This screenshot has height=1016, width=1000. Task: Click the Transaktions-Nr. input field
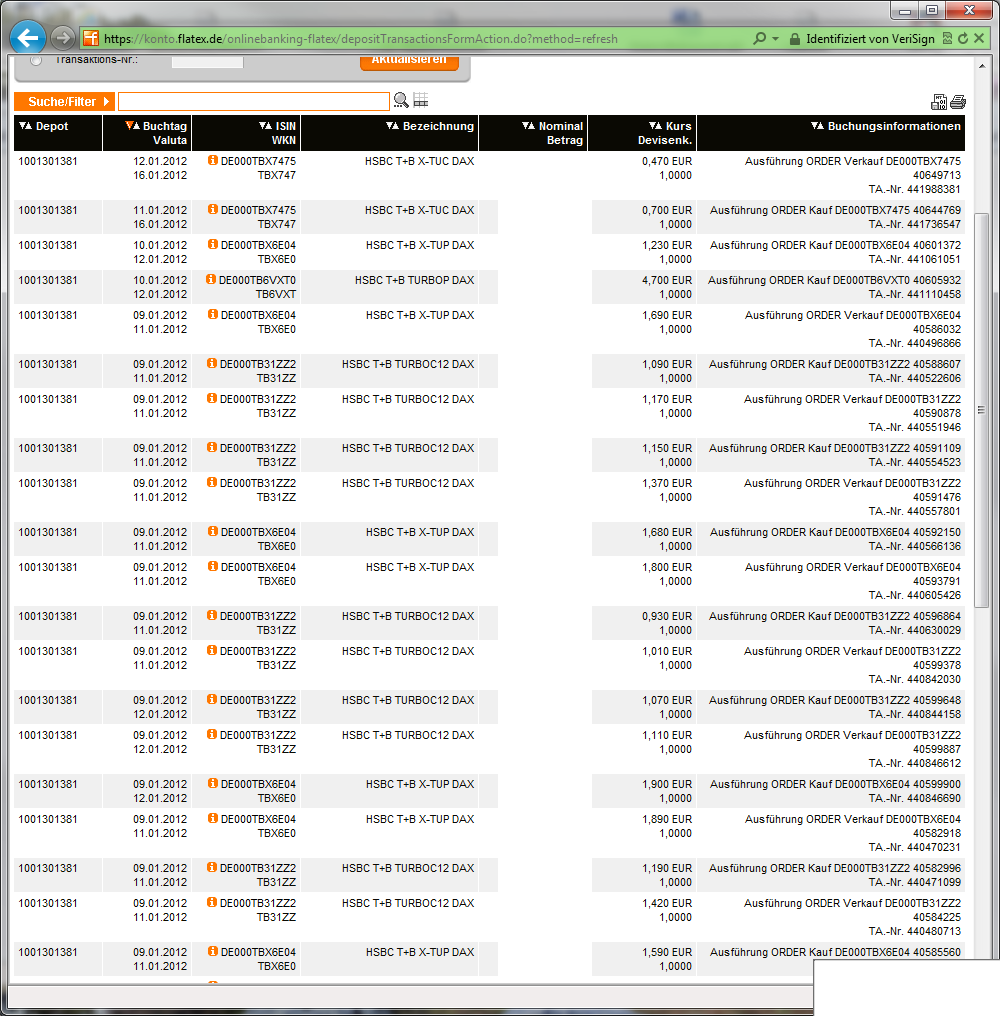207,61
